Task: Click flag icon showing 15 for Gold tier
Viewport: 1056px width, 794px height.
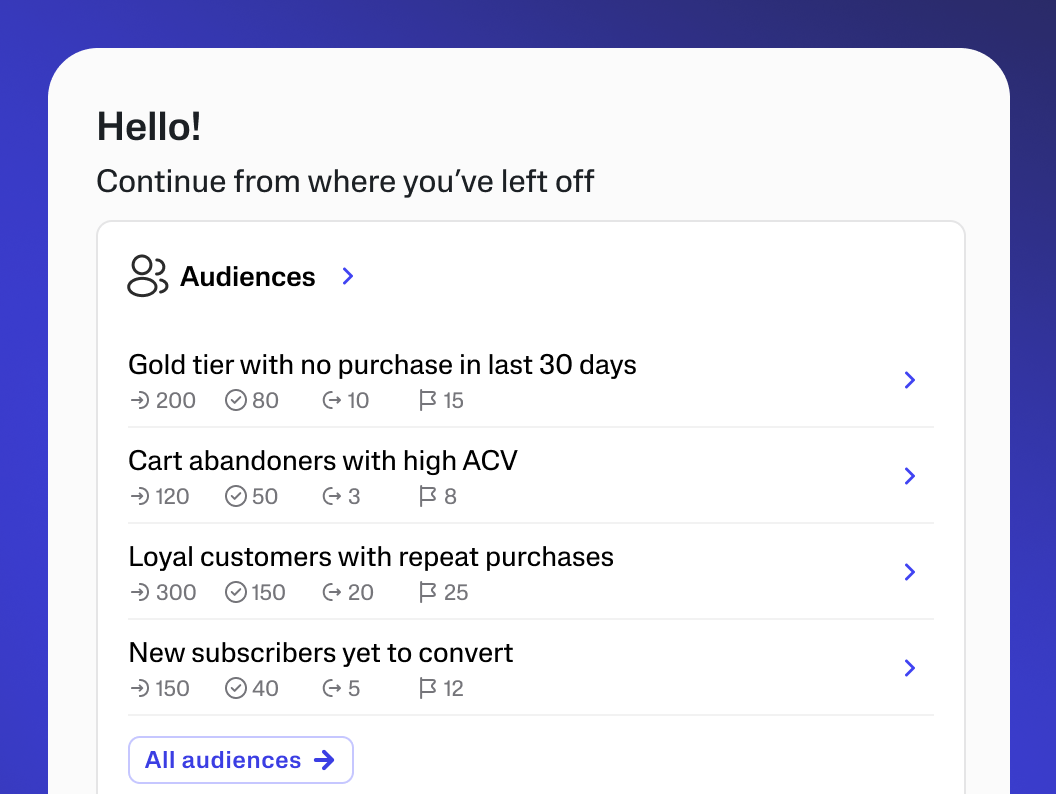Action: pos(428,401)
